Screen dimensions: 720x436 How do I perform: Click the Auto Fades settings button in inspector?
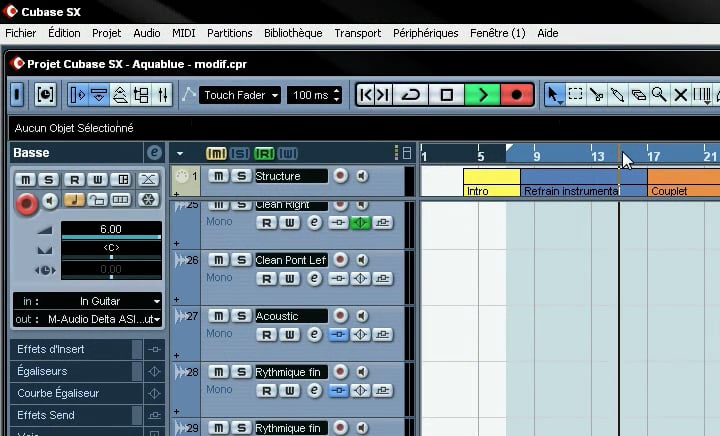[148, 179]
